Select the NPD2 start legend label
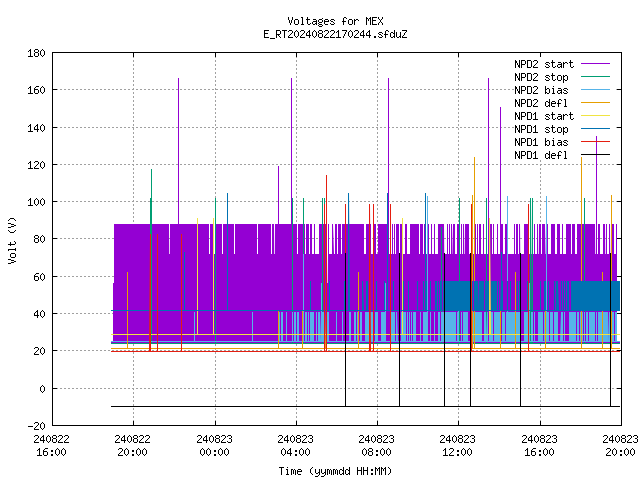The image size is (640, 480). 544,64
